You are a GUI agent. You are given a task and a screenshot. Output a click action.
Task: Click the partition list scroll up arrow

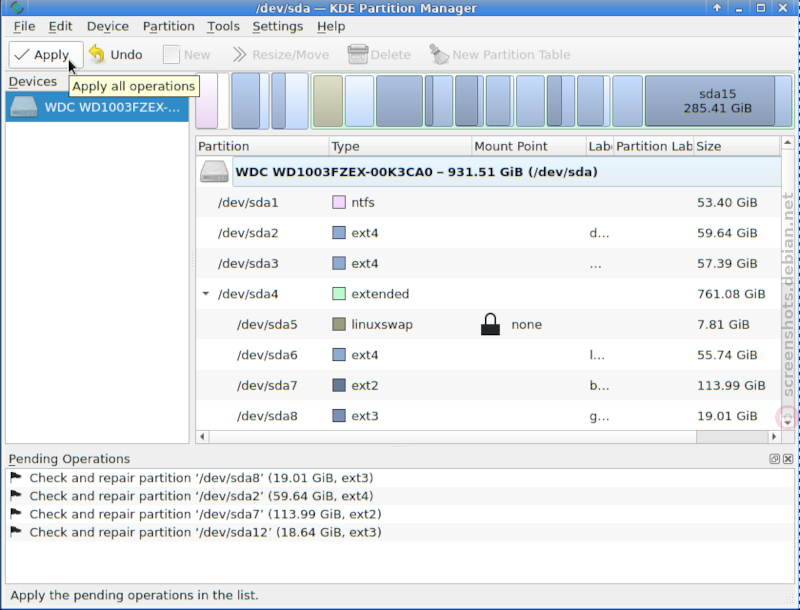[x=787, y=142]
